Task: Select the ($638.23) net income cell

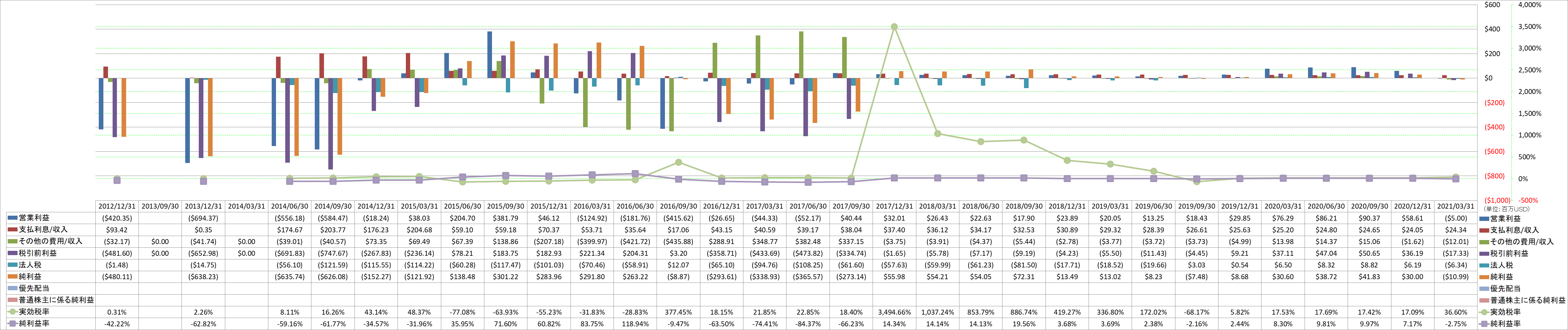Action: (x=203, y=276)
